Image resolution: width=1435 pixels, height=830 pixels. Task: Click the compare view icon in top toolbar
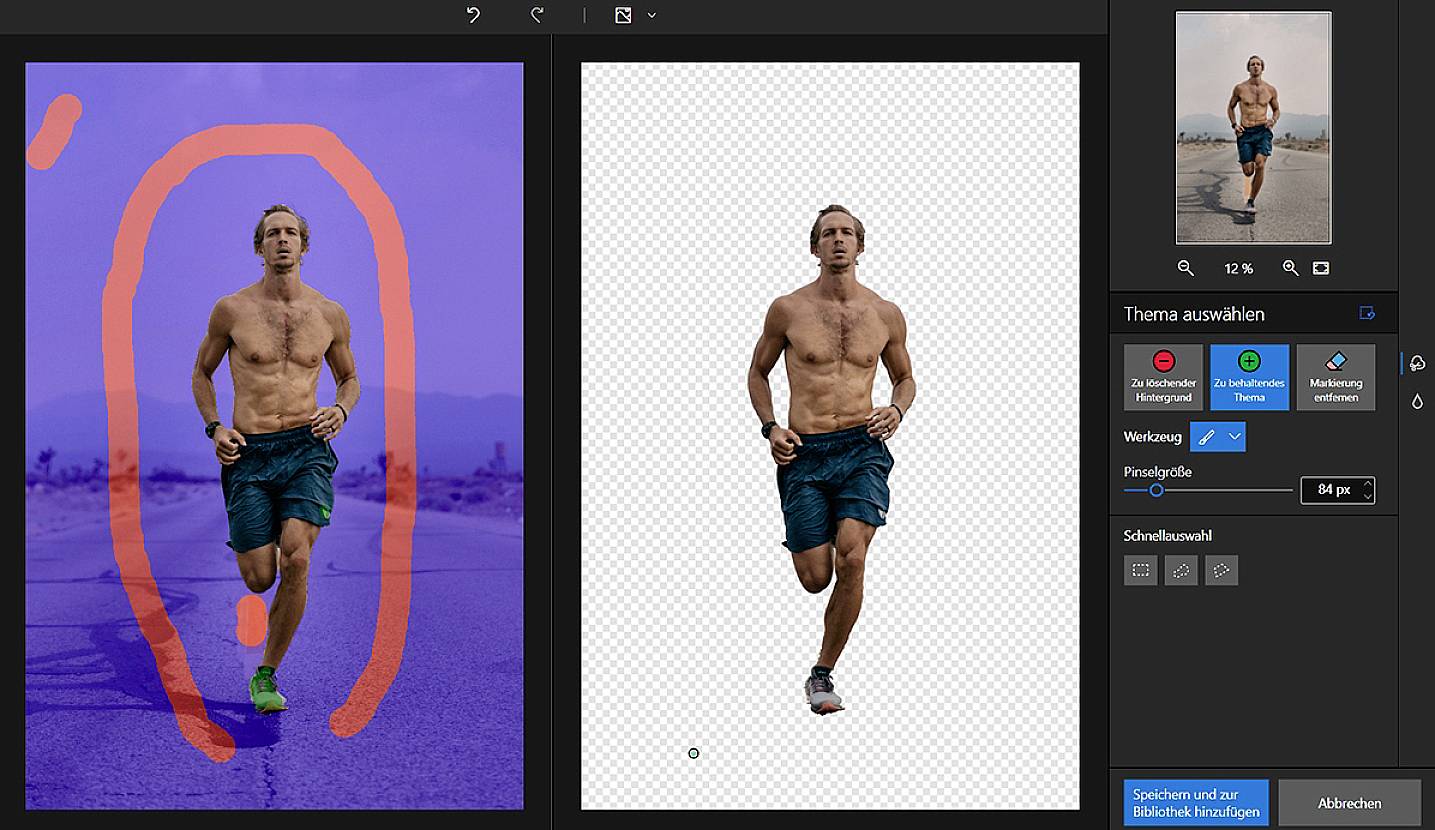tap(623, 15)
